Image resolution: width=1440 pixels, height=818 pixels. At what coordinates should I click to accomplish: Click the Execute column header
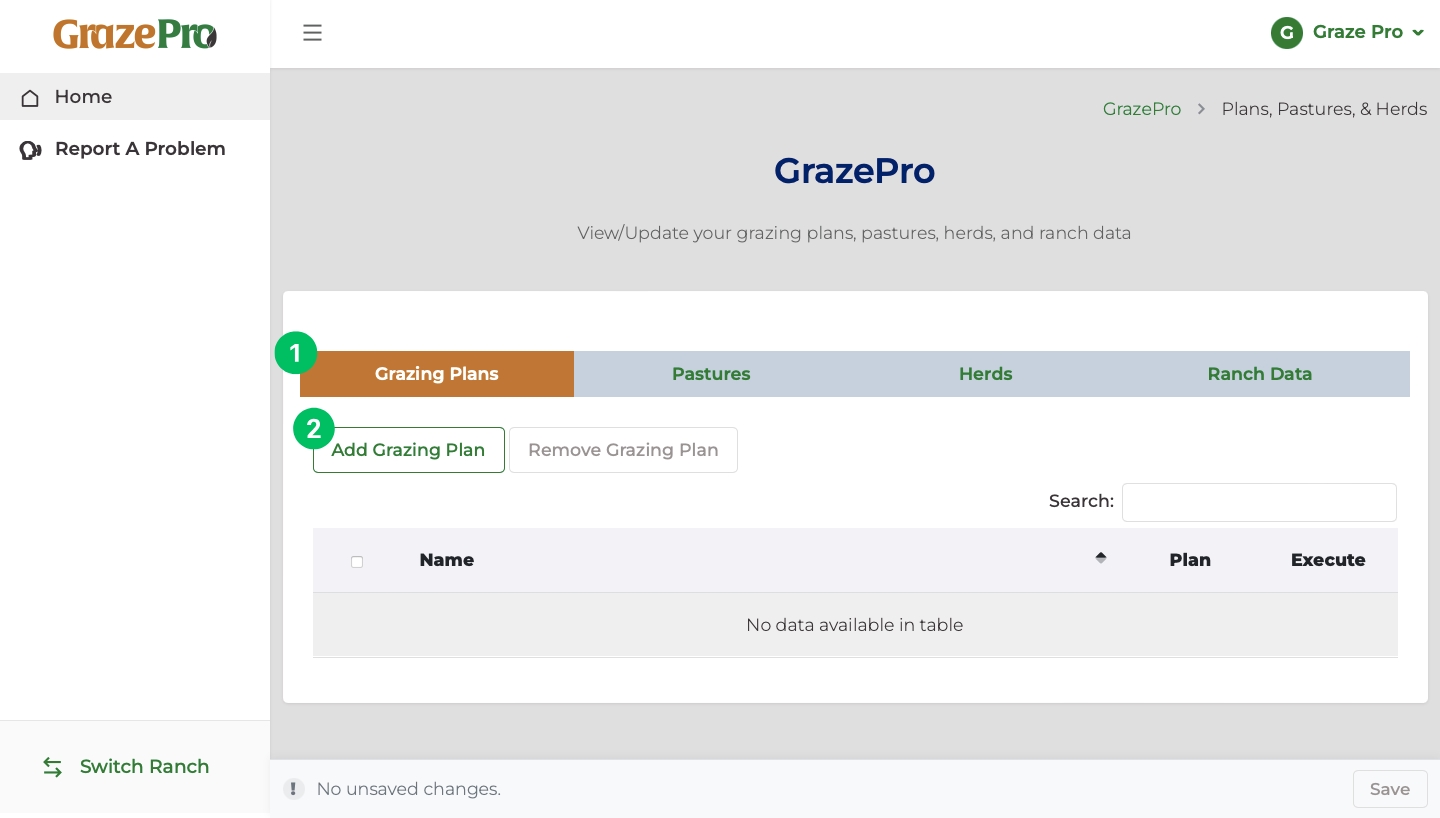(x=1328, y=560)
